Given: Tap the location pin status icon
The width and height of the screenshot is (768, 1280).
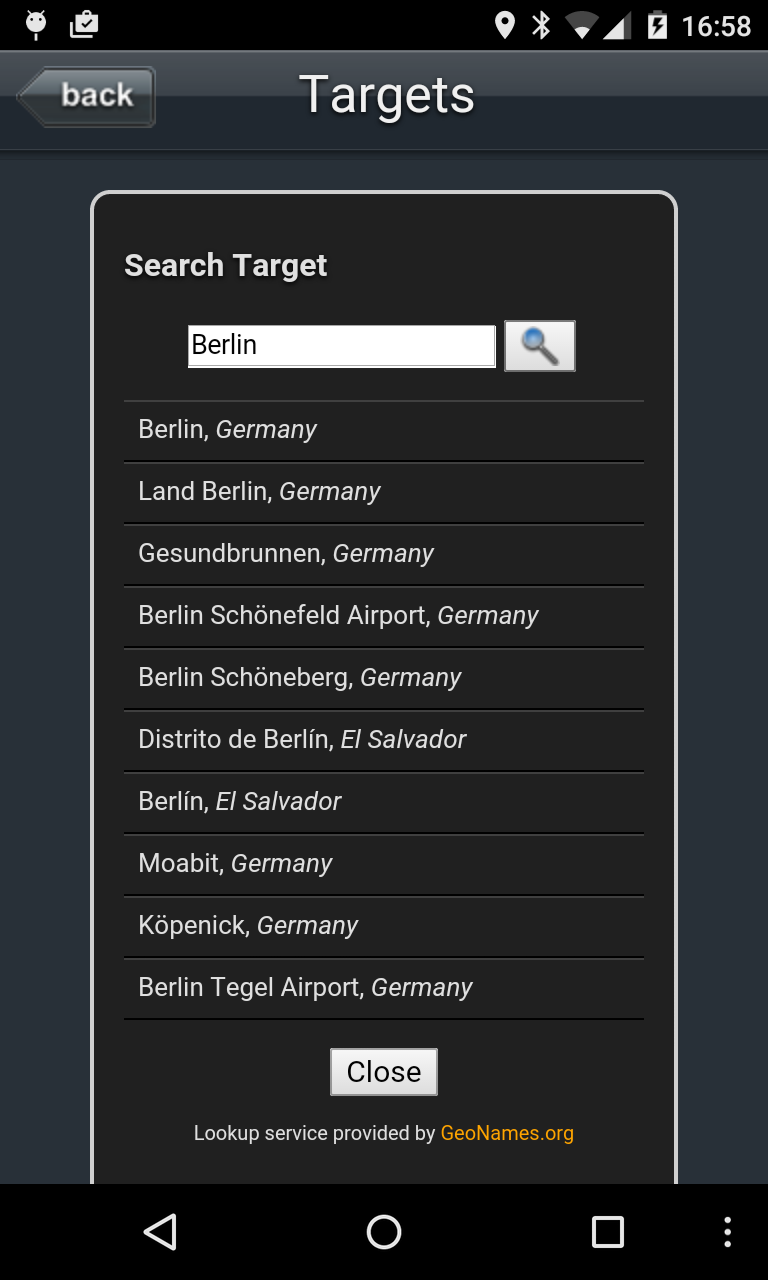Looking at the screenshot, I should tap(505, 25).
